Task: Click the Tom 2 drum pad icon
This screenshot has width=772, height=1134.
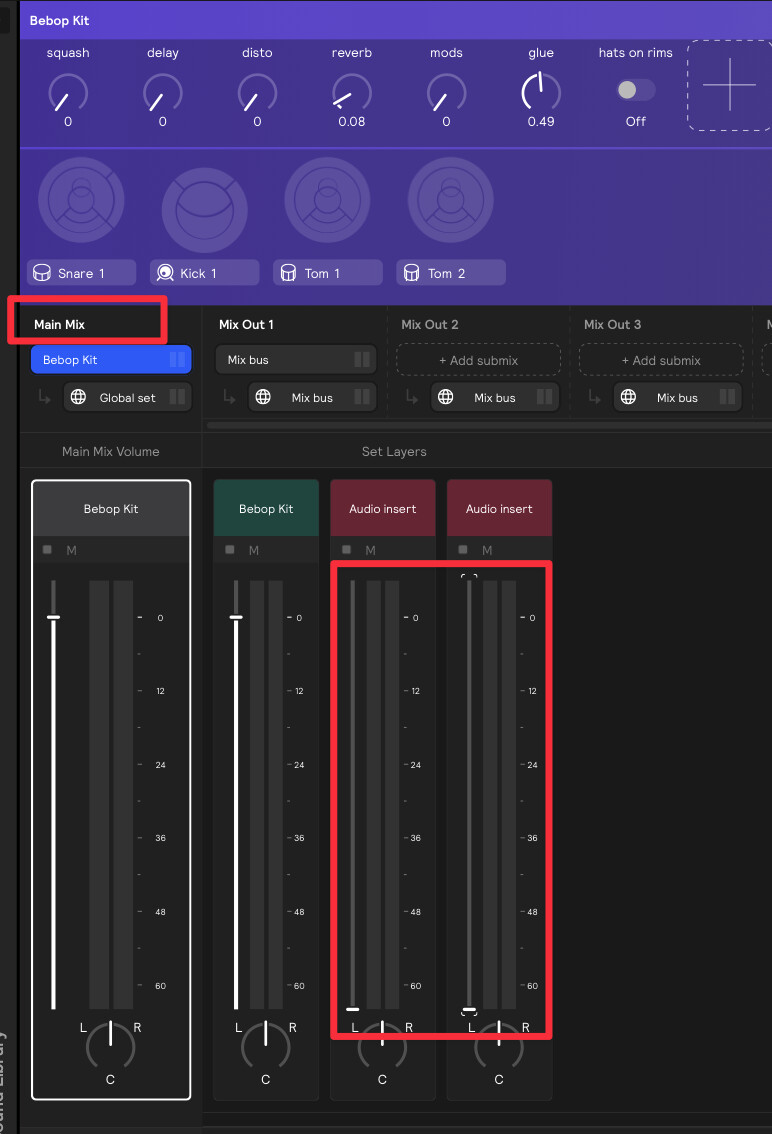Action: (x=450, y=200)
